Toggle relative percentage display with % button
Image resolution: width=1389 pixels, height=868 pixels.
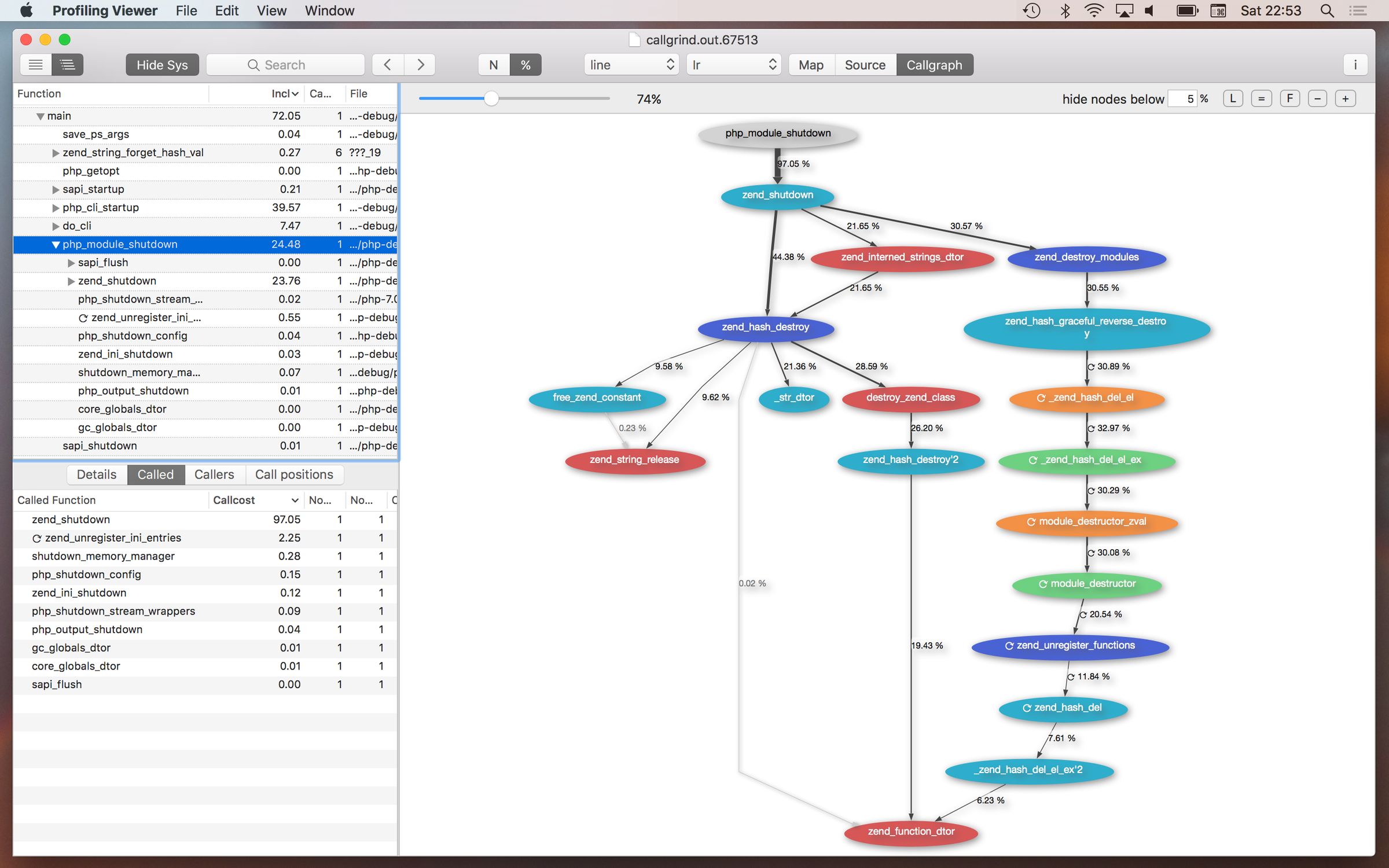[526, 65]
